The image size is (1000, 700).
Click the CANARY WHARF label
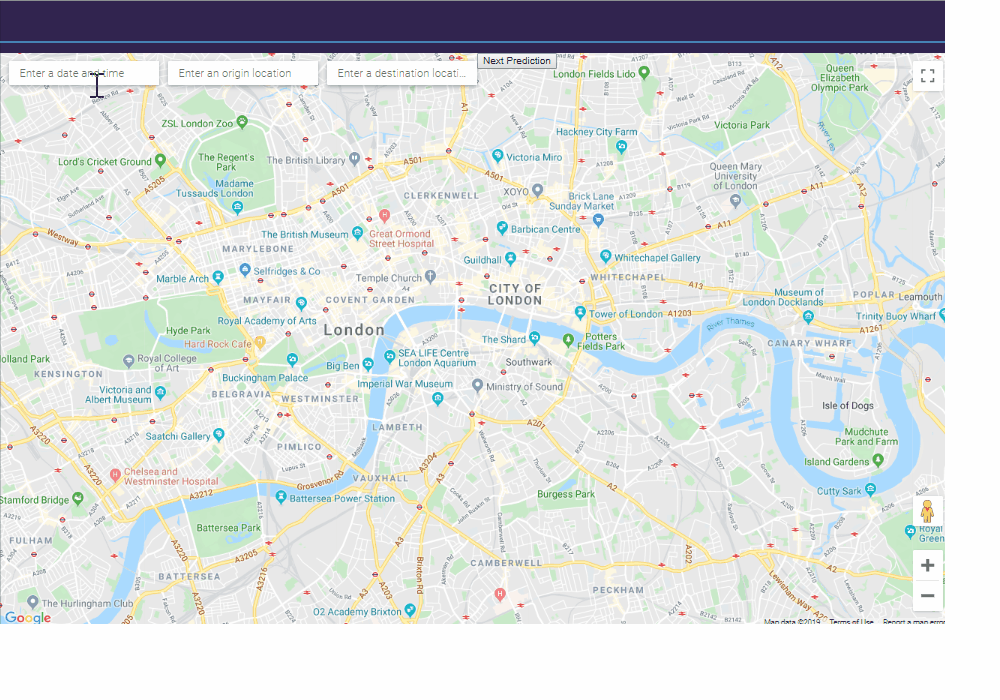(809, 343)
